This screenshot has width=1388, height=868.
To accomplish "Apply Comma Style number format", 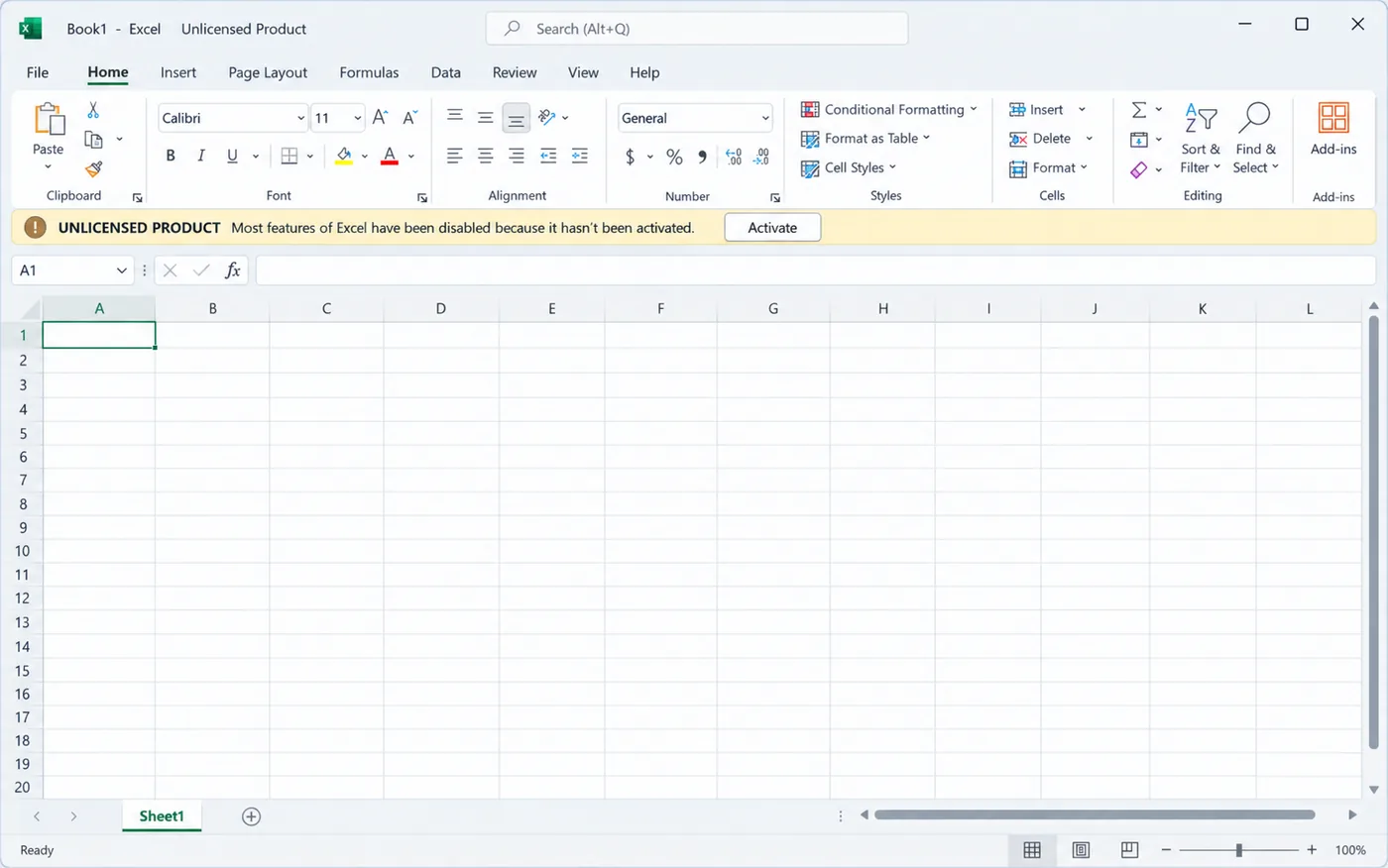I will point(703,157).
